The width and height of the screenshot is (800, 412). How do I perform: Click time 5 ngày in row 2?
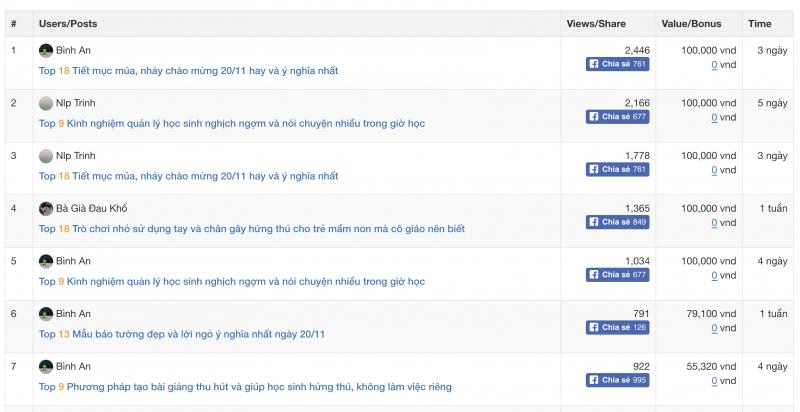[x=772, y=103]
